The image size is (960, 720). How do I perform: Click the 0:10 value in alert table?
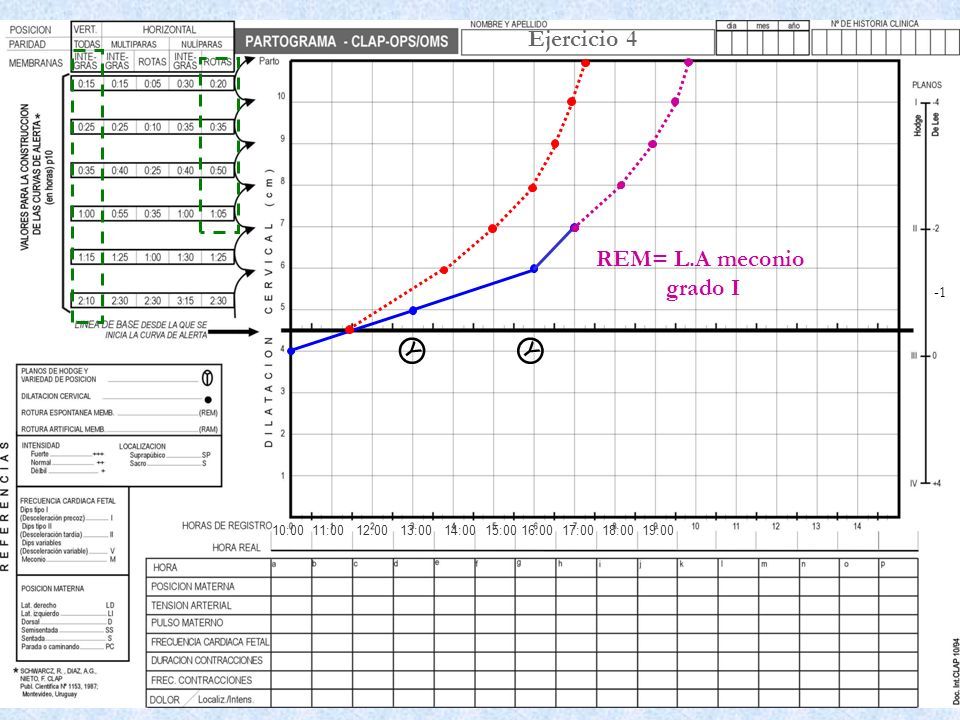pos(152,127)
